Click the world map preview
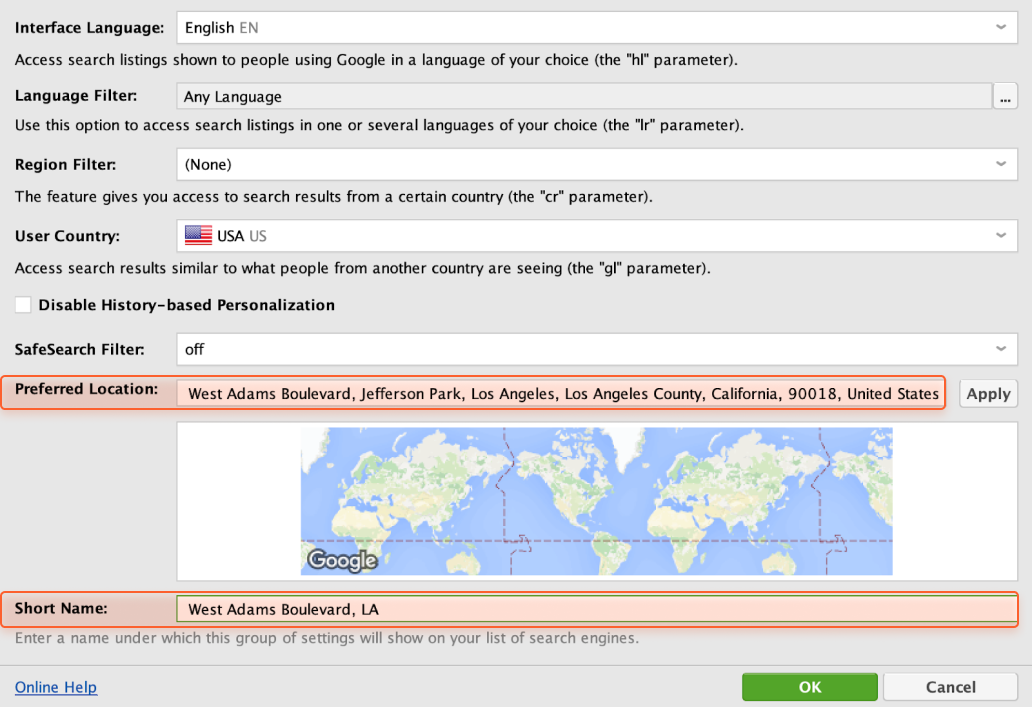The image size is (1032, 707). [596, 501]
